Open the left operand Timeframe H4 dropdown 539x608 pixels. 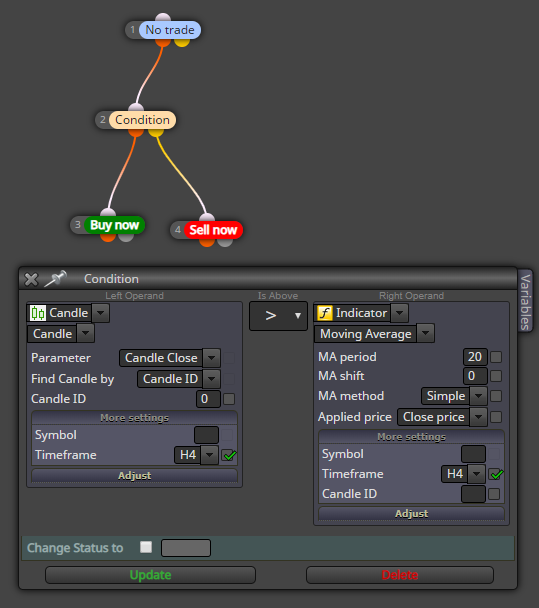210,455
